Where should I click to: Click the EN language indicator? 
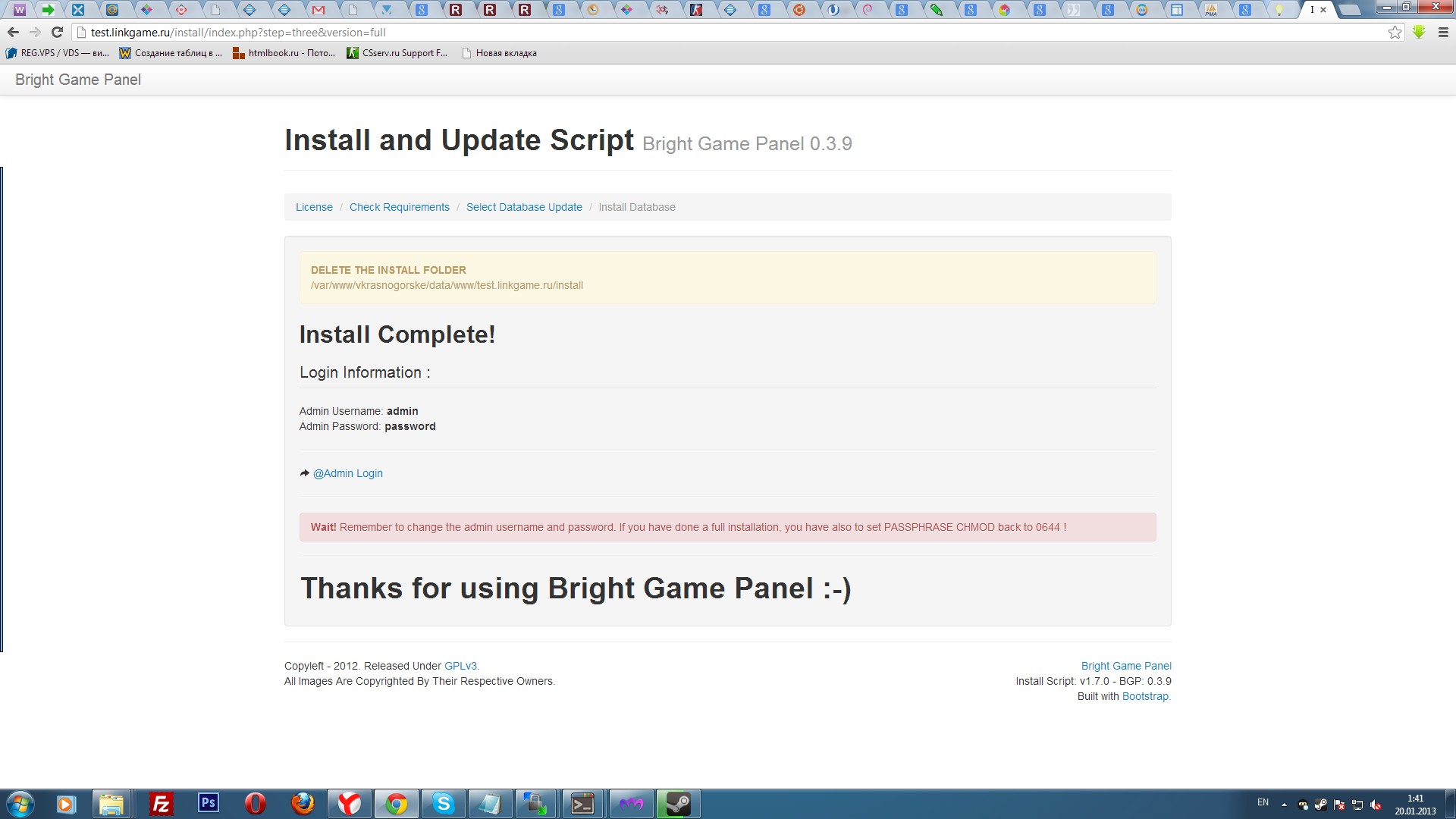pos(1263,802)
